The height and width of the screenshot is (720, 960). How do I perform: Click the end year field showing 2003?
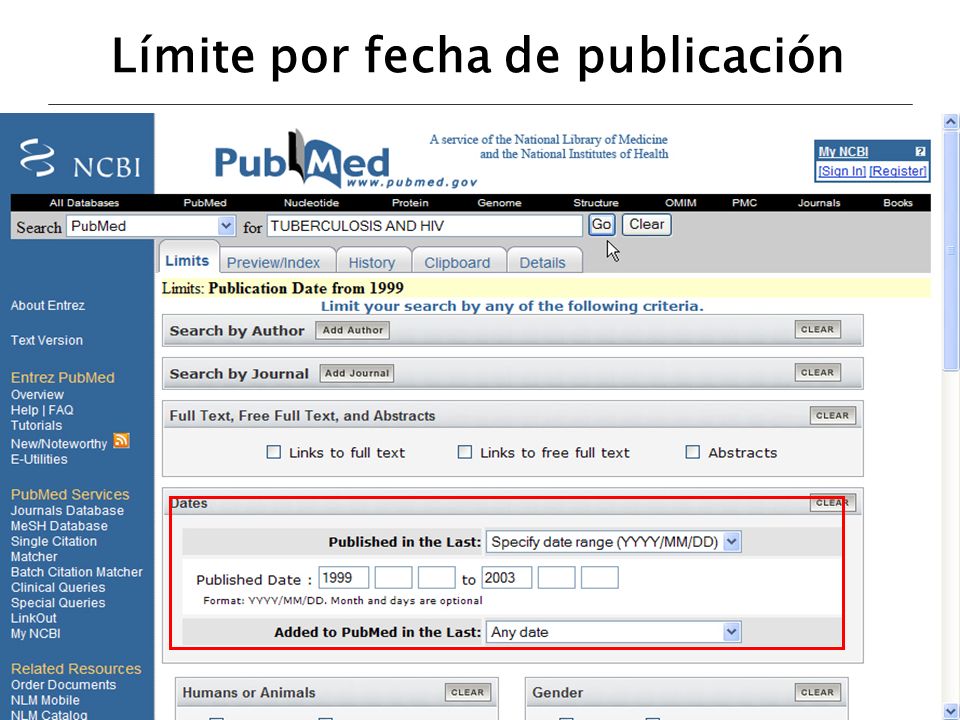click(x=507, y=577)
